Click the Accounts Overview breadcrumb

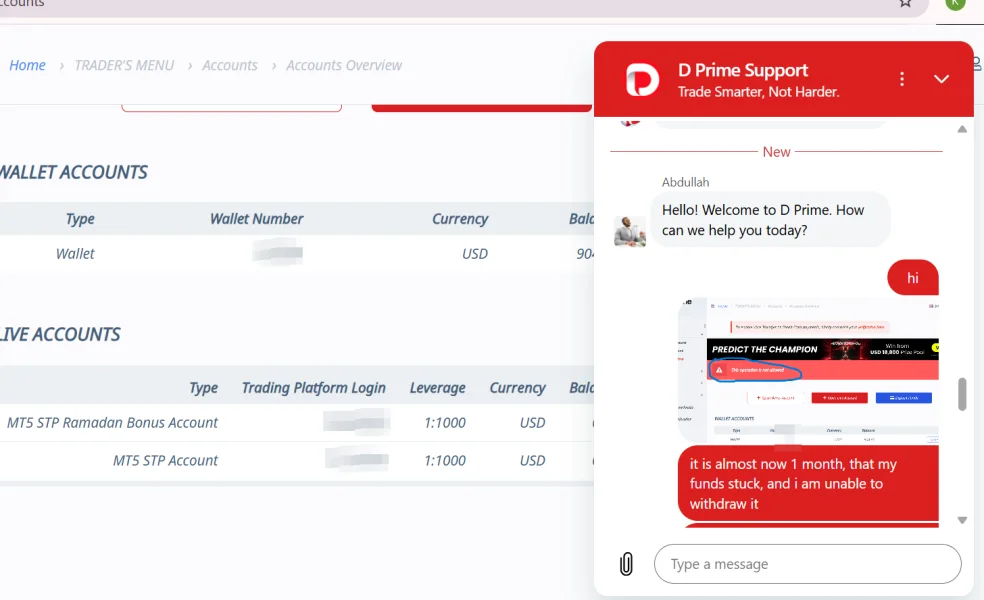click(x=344, y=65)
